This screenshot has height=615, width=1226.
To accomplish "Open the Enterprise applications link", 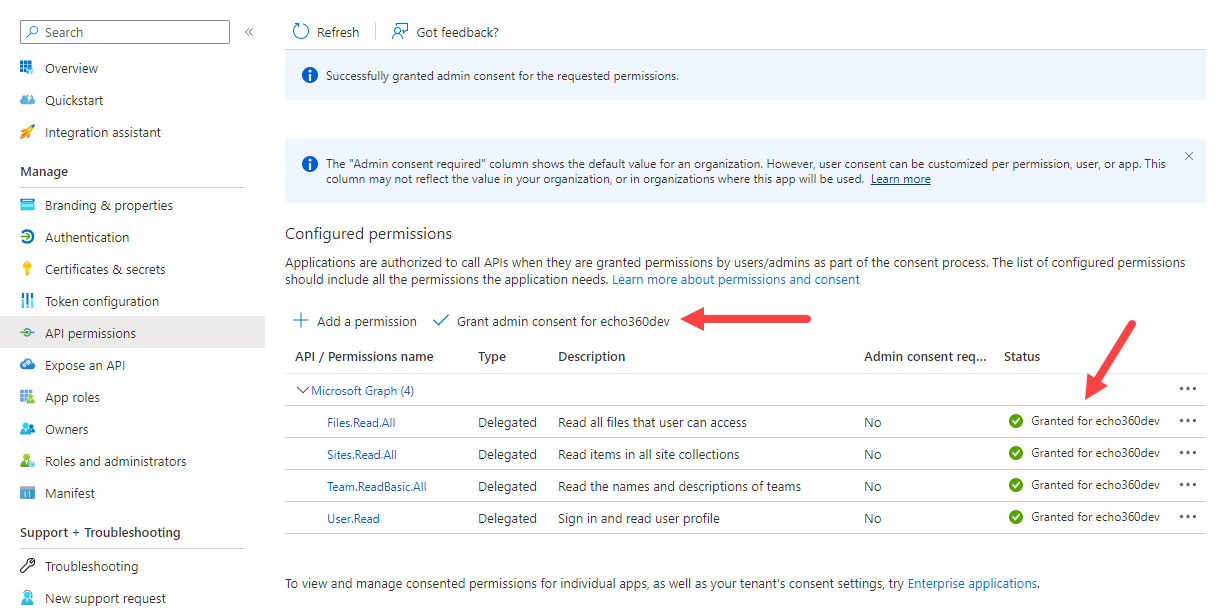I will point(972,583).
